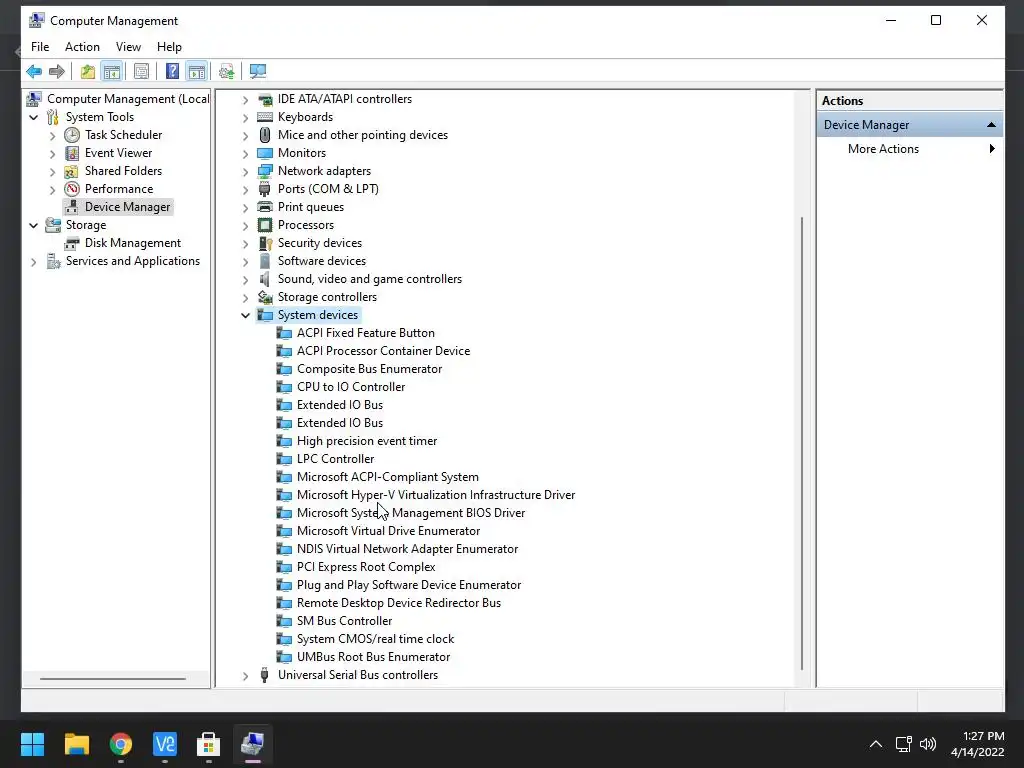Toggle the Show/Hide Console Tree toolbar button
Image resolution: width=1024 pixels, height=768 pixels.
(112, 71)
